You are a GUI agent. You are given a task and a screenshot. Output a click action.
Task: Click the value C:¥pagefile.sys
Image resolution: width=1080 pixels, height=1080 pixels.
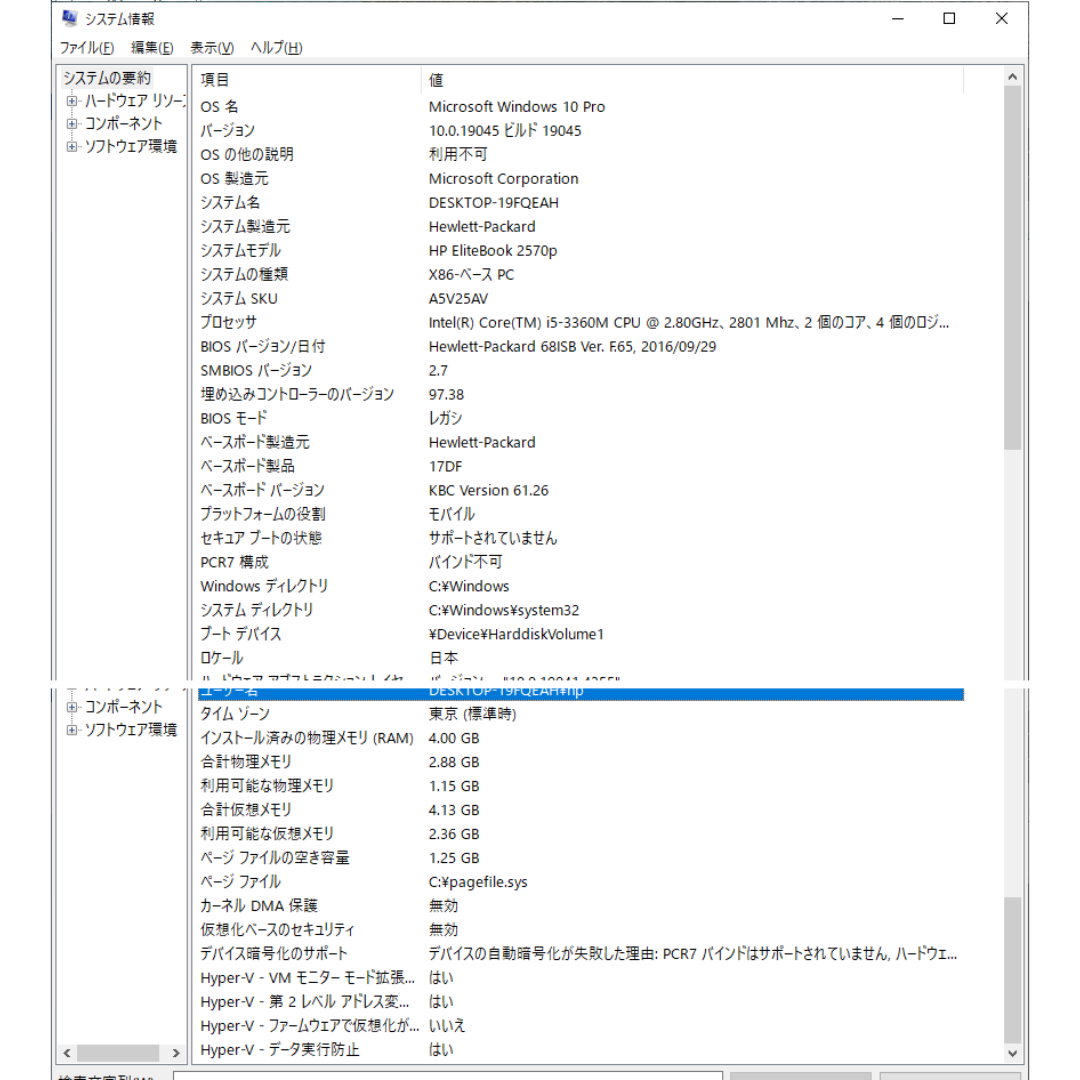tap(478, 882)
